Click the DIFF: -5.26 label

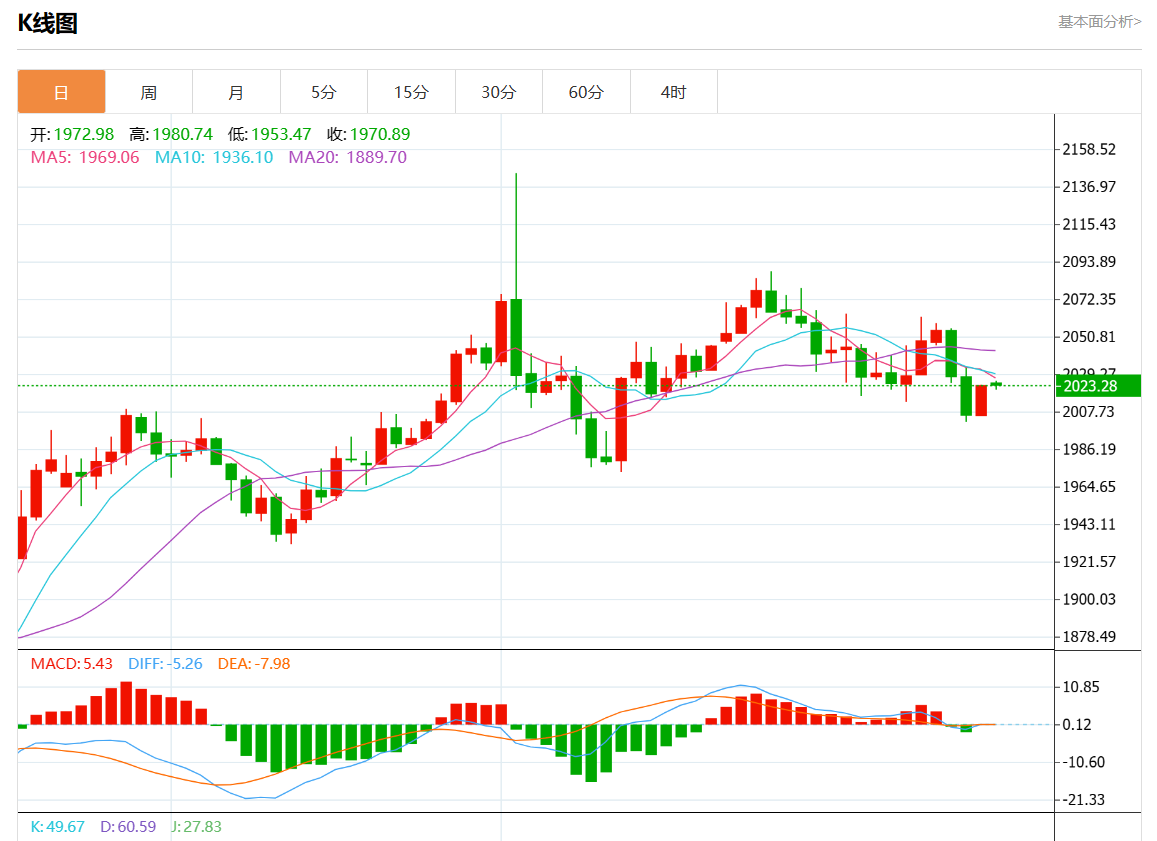165,664
